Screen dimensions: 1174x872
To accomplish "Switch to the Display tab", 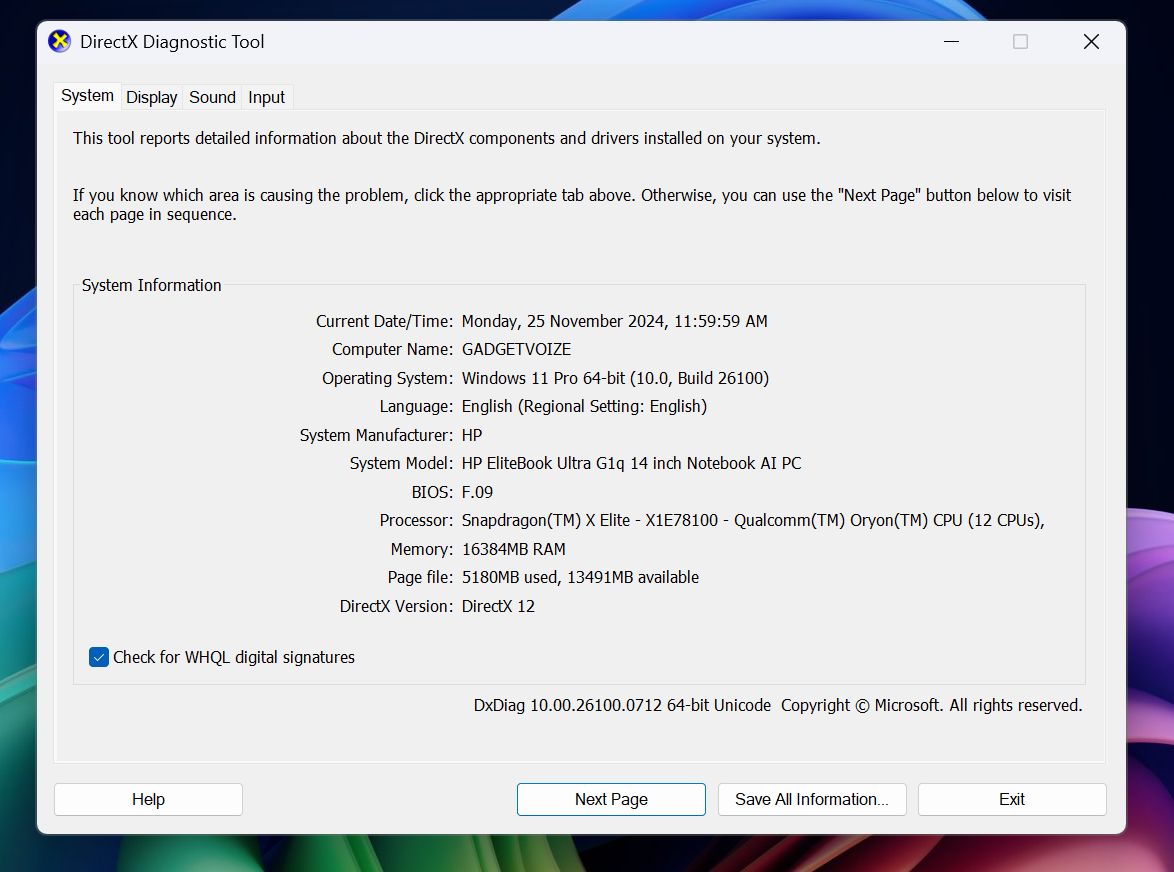I will pyautogui.click(x=151, y=97).
